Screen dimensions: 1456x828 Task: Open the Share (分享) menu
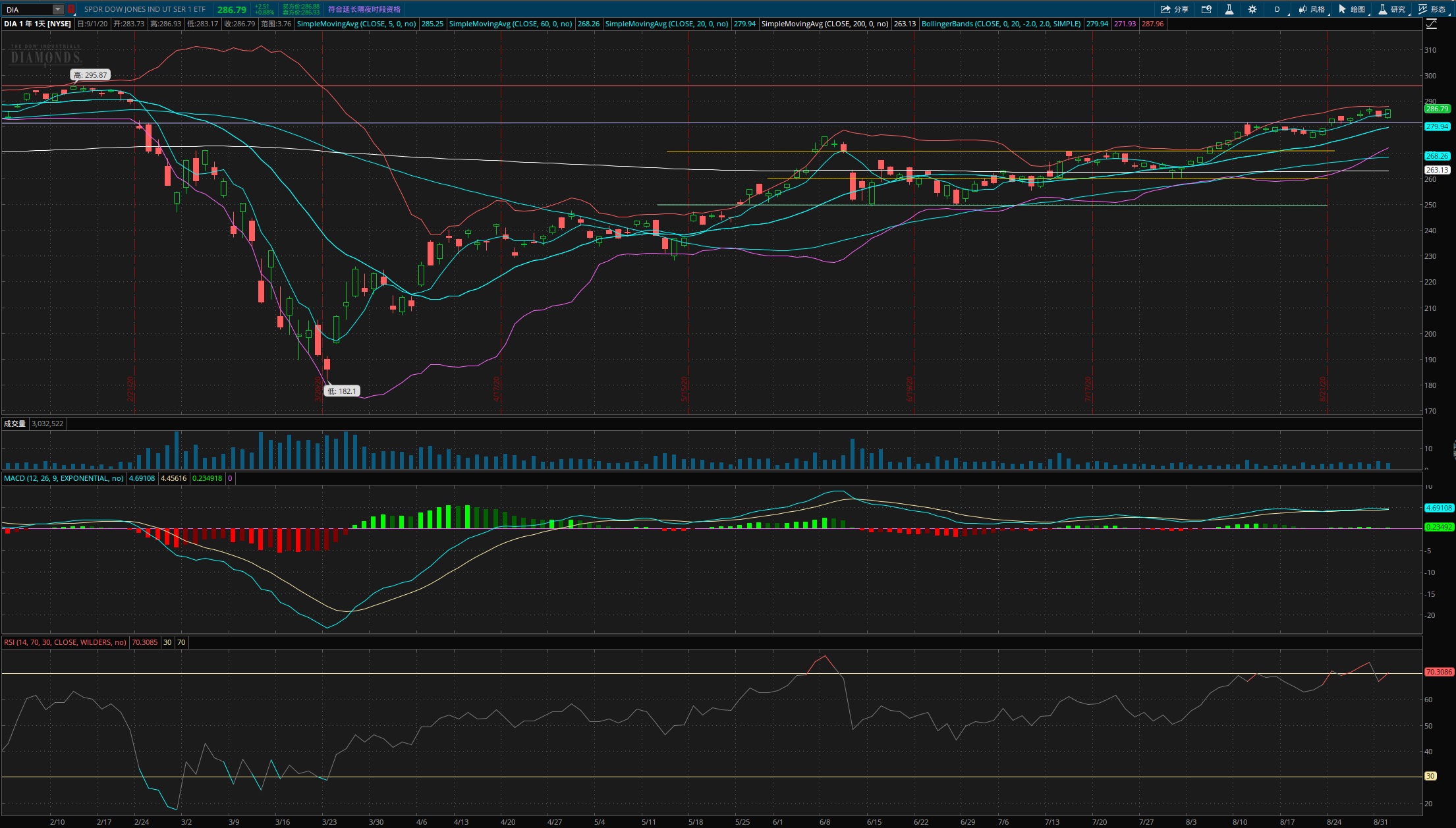[1174, 9]
